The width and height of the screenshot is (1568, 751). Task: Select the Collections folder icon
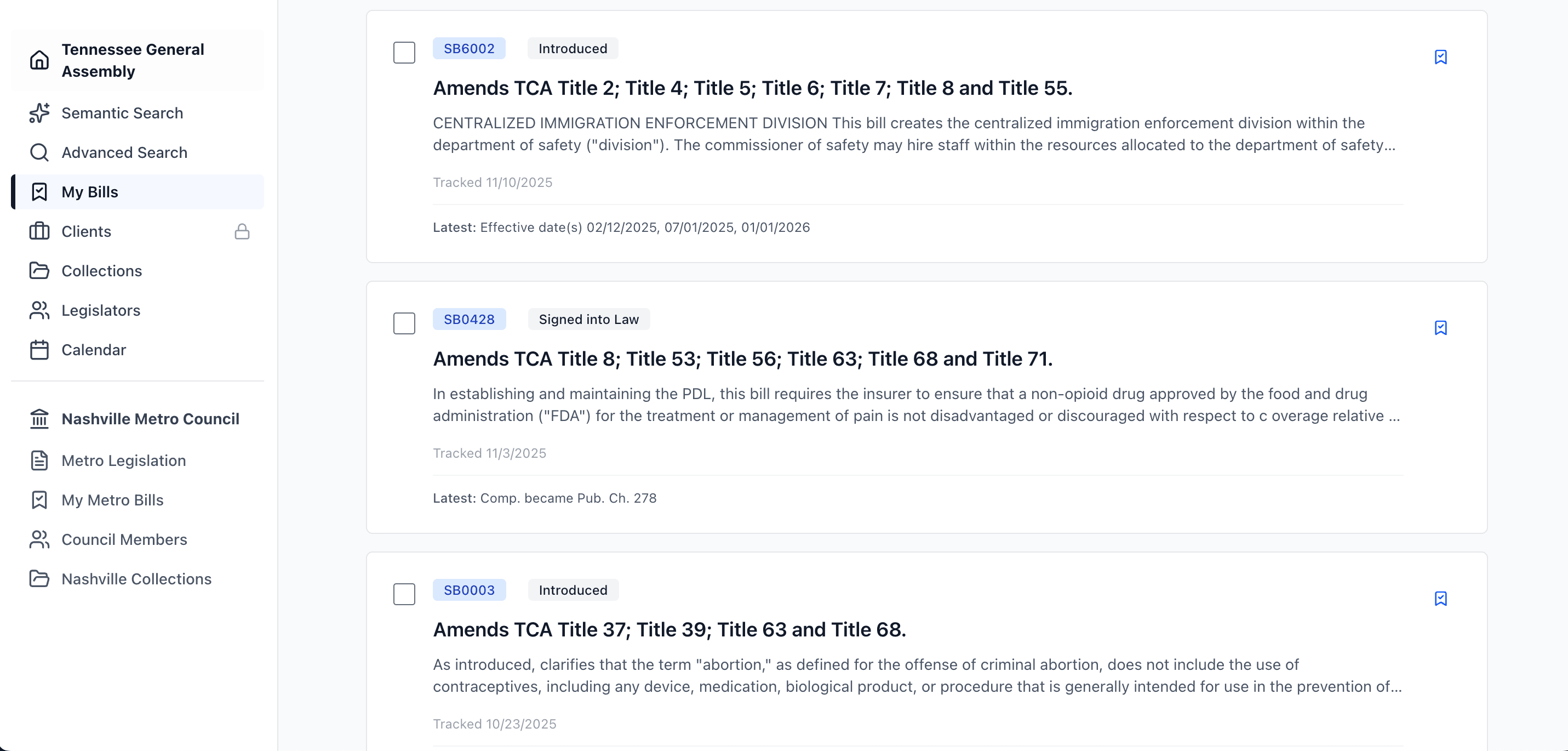coord(39,271)
